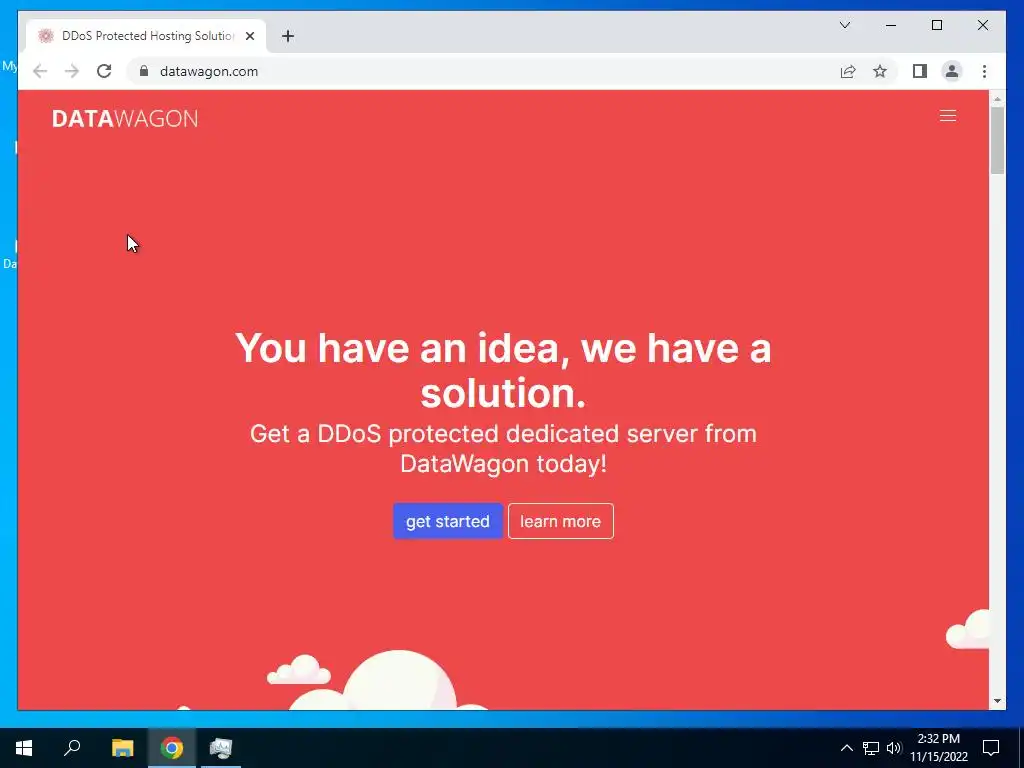Viewport: 1024px width, 768px height.
Task: Click the scrollbar up arrow
Action: (997, 99)
